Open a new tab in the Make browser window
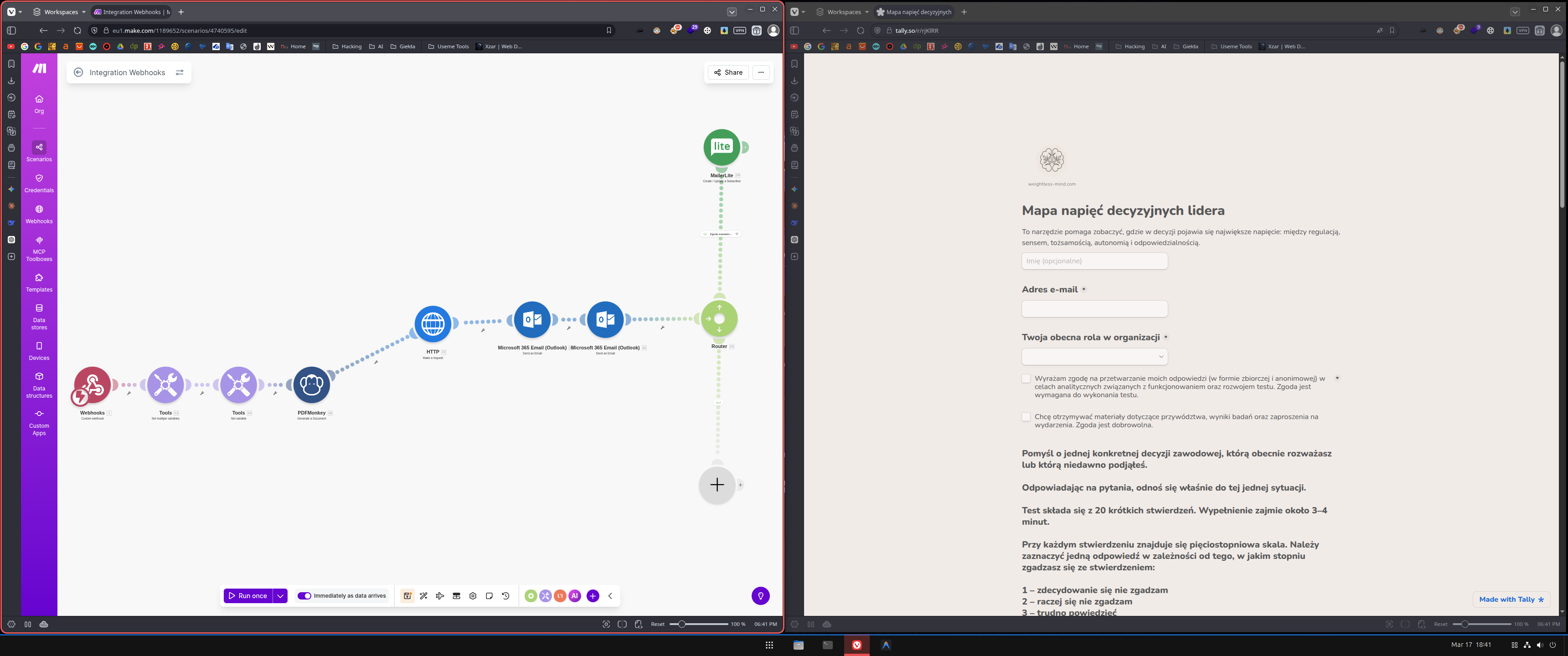The image size is (1568, 656). pyautogui.click(x=181, y=11)
